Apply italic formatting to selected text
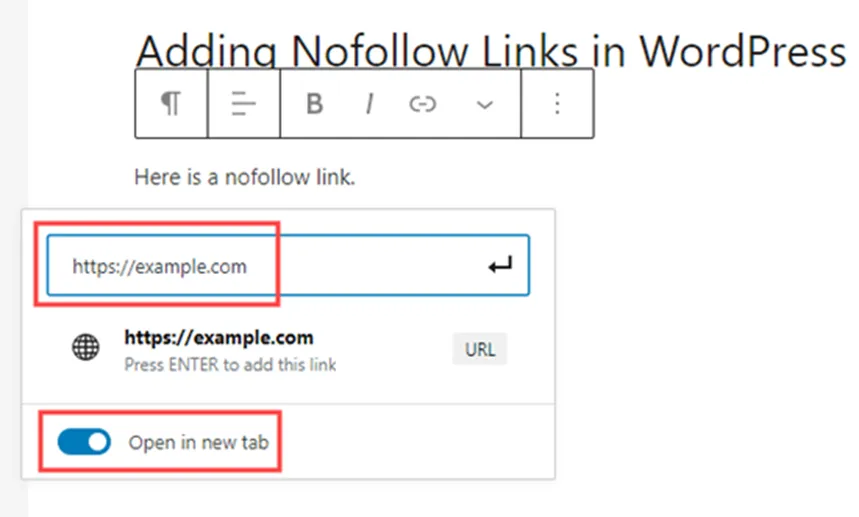The width and height of the screenshot is (859, 517). click(x=370, y=104)
